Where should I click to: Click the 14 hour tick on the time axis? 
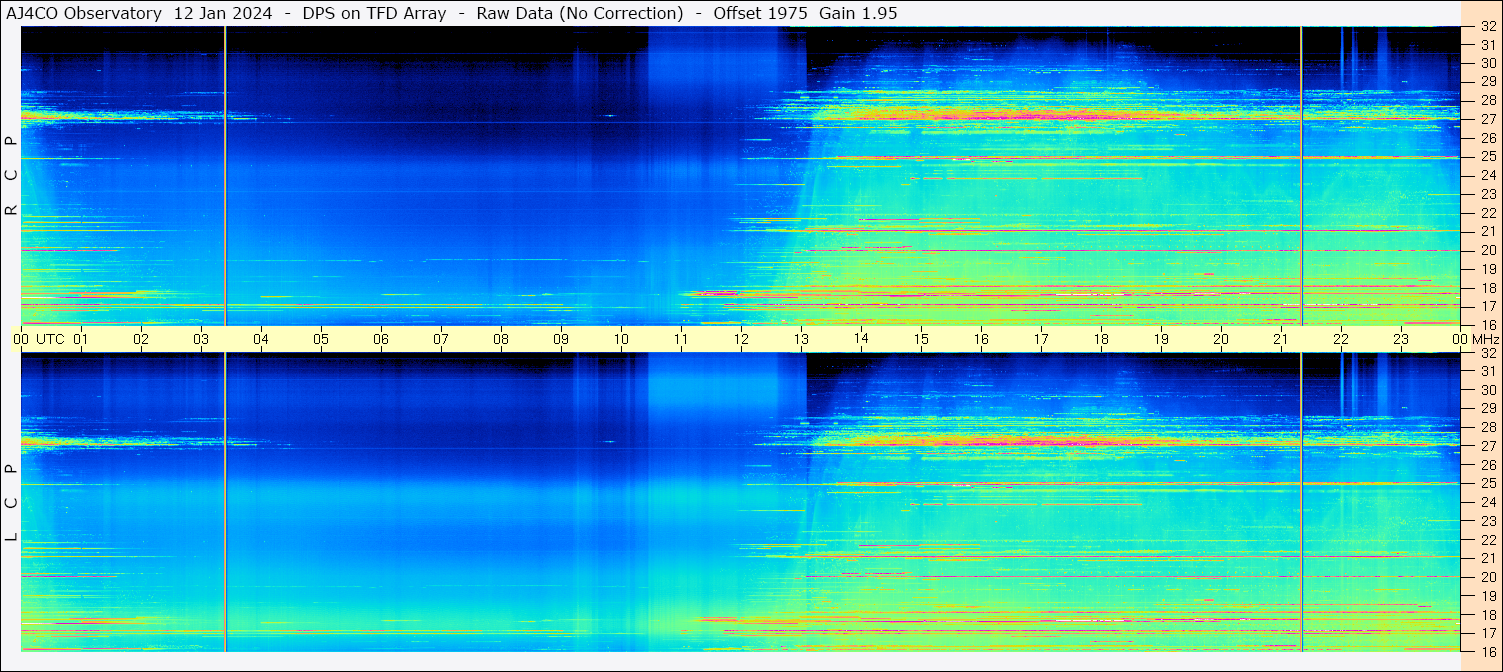[x=861, y=339]
